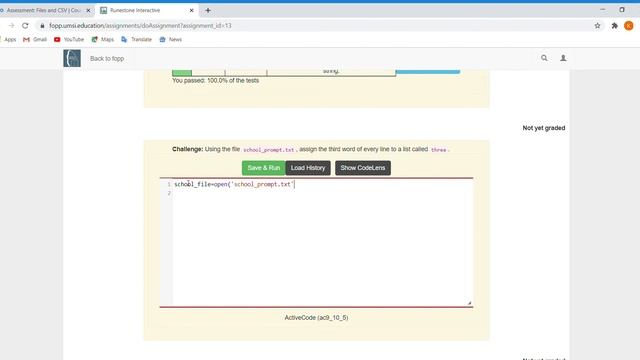Open the News bookmark

(x=171, y=40)
